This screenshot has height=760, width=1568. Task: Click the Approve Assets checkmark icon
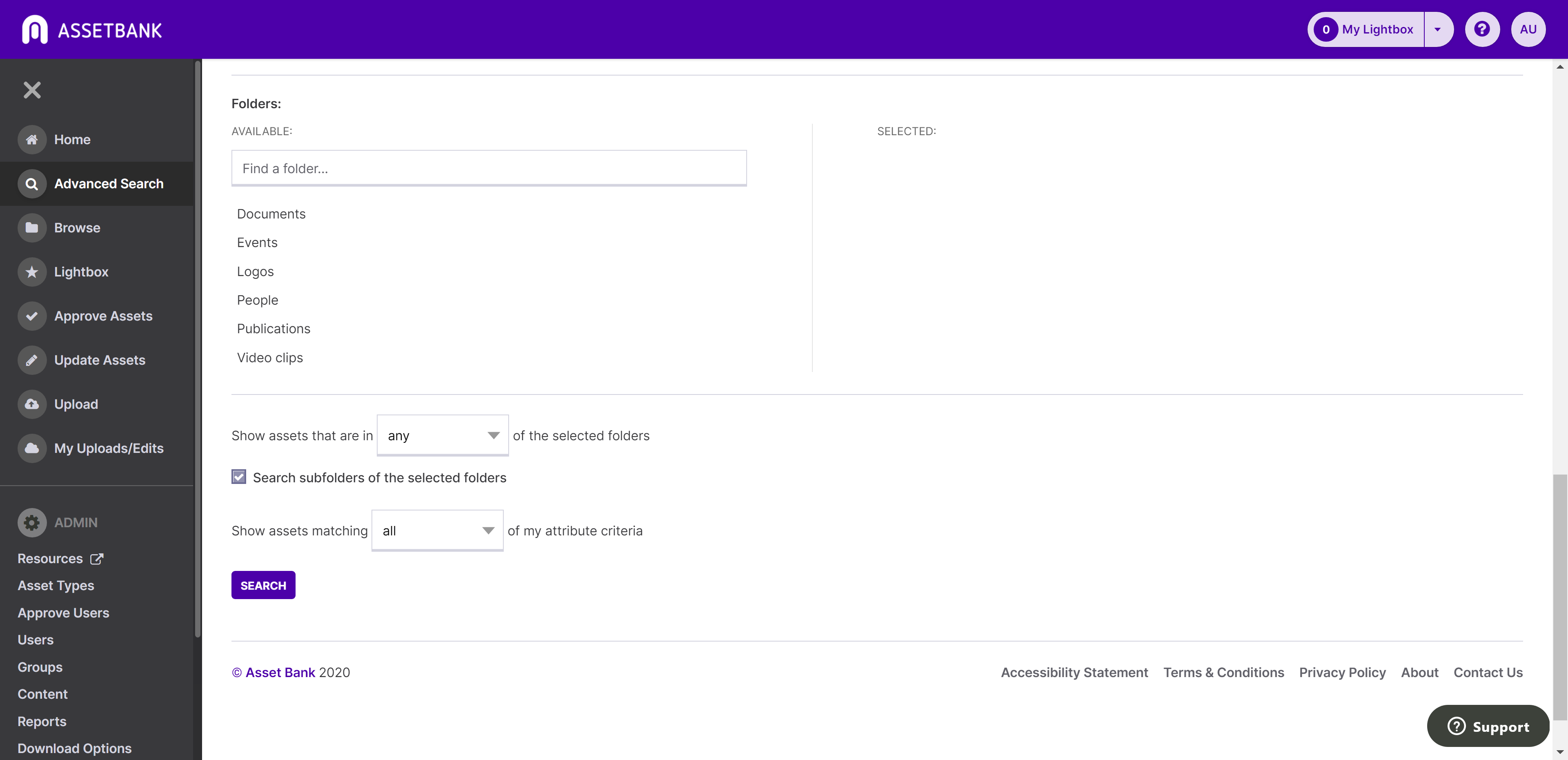coord(32,316)
